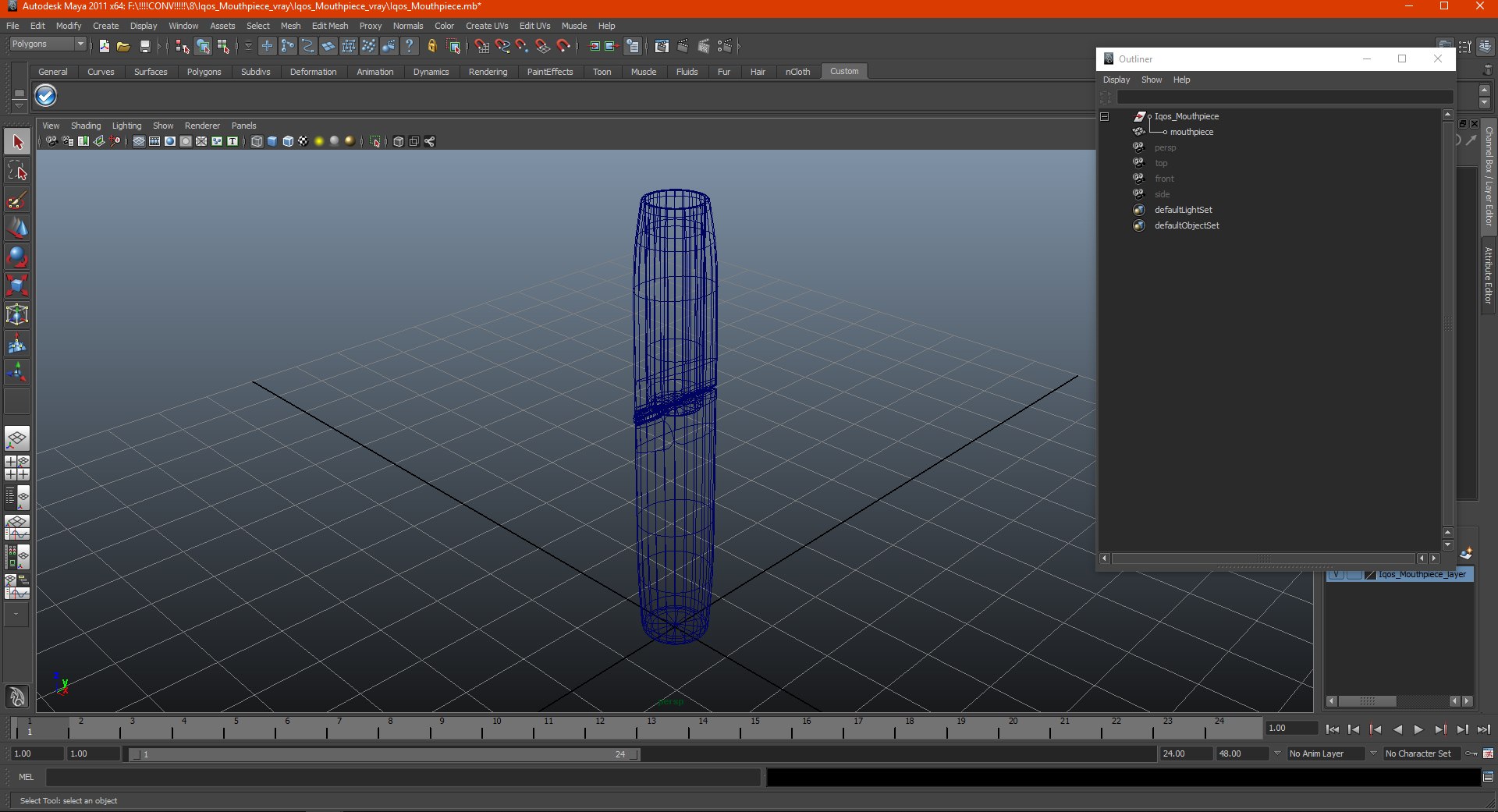Toggle smooth shade all blue cube icon
1498x812 pixels.
click(272, 141)
